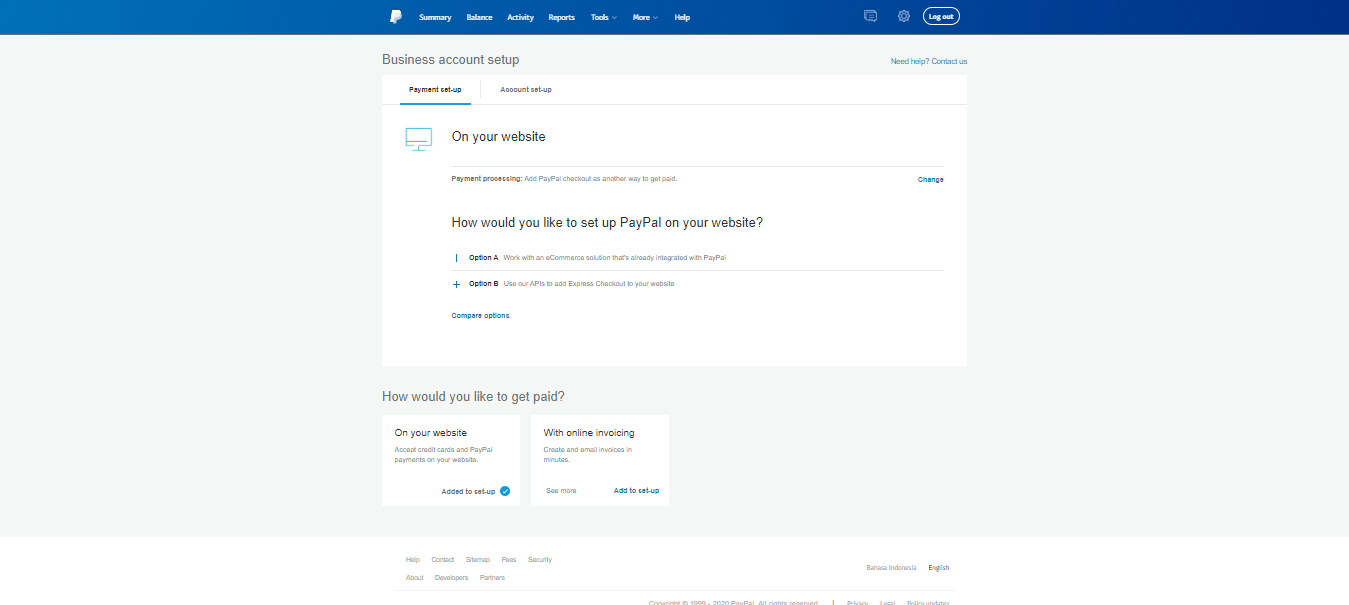Open Help in the top navigation bar
Viewport: 1349px width, 605px height.
point(682,17)
